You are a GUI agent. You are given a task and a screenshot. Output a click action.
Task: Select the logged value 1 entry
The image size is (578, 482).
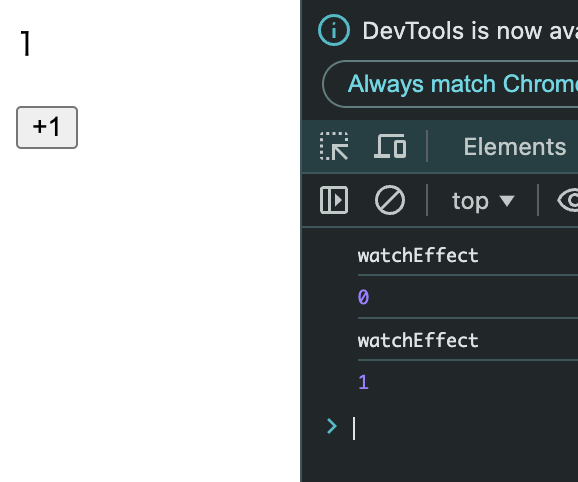pyautogui.click(x=363, y=382)
